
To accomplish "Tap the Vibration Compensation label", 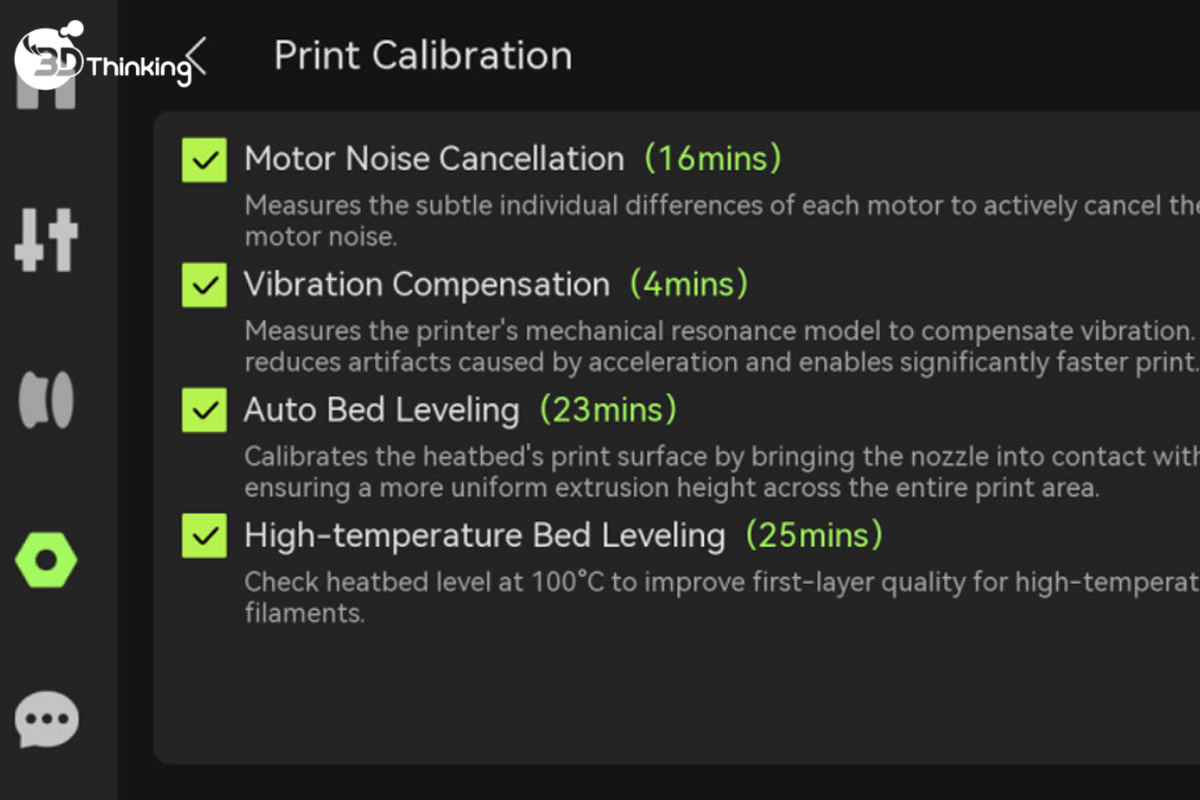I will [x=427, y=285].
